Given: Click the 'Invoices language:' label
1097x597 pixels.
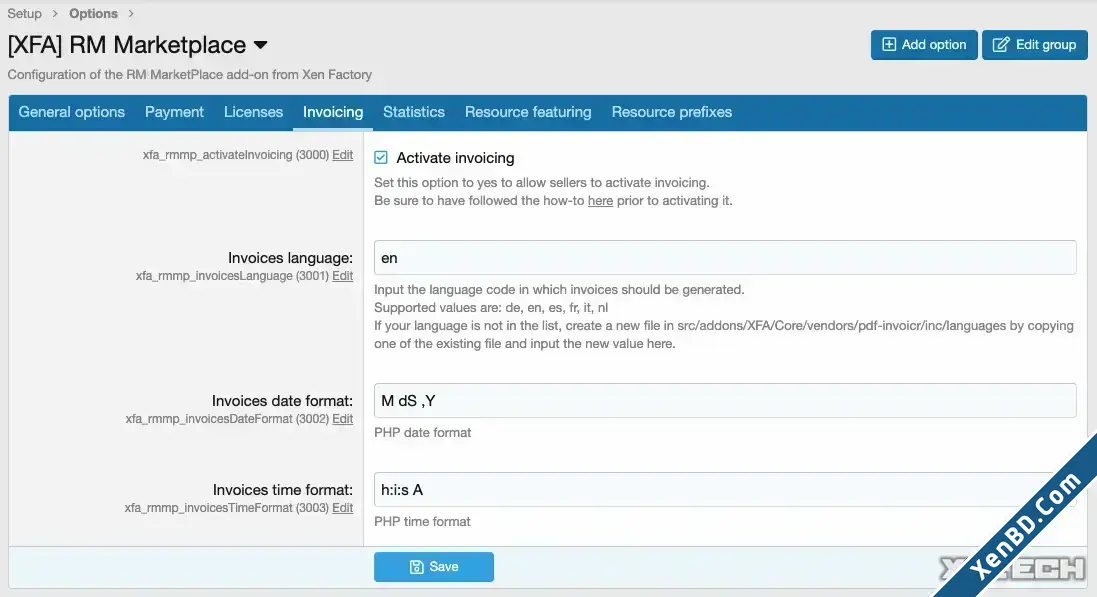Looking at the screenshot, I should tap(290, 258).
